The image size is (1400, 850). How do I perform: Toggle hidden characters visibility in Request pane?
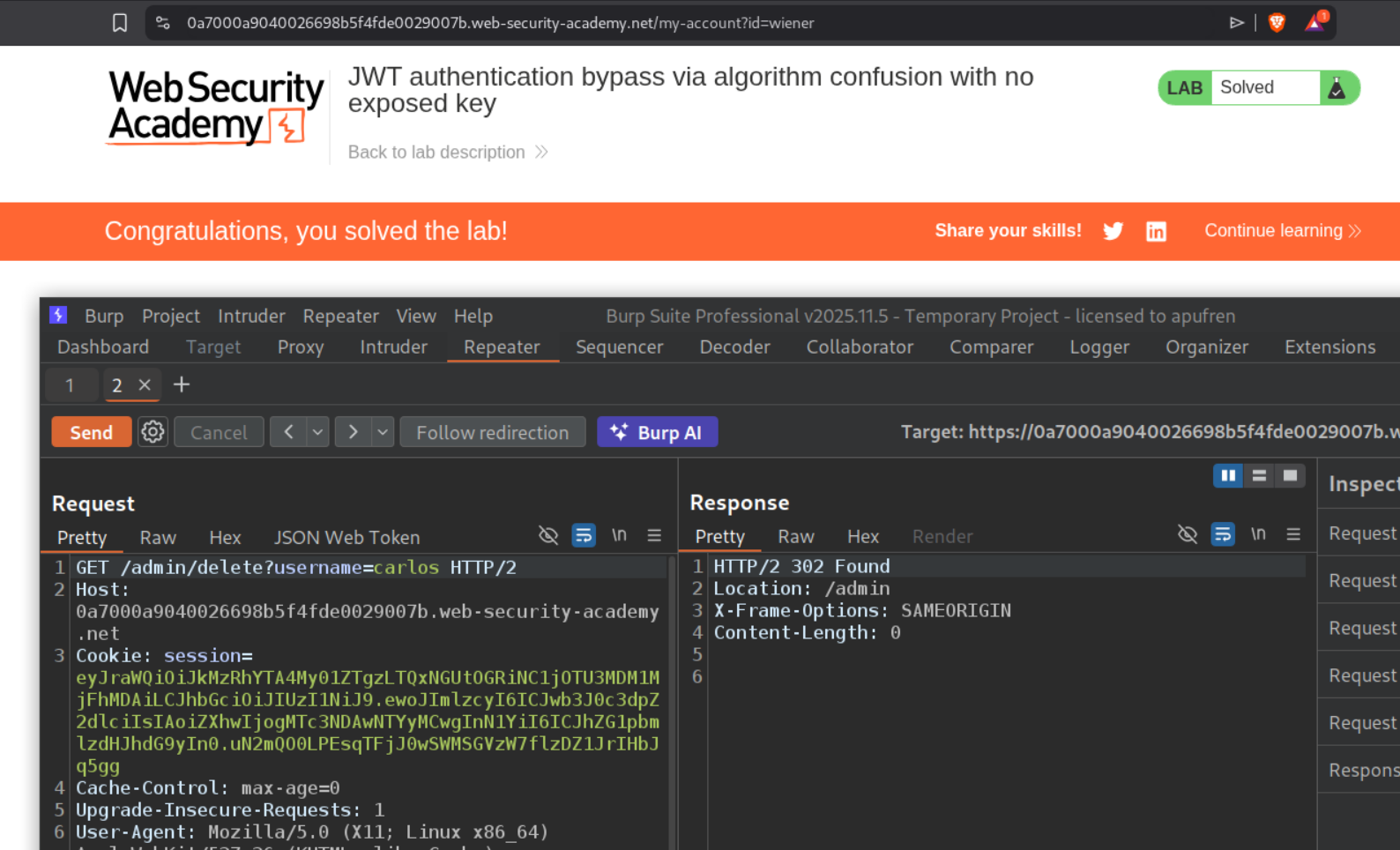548,535
